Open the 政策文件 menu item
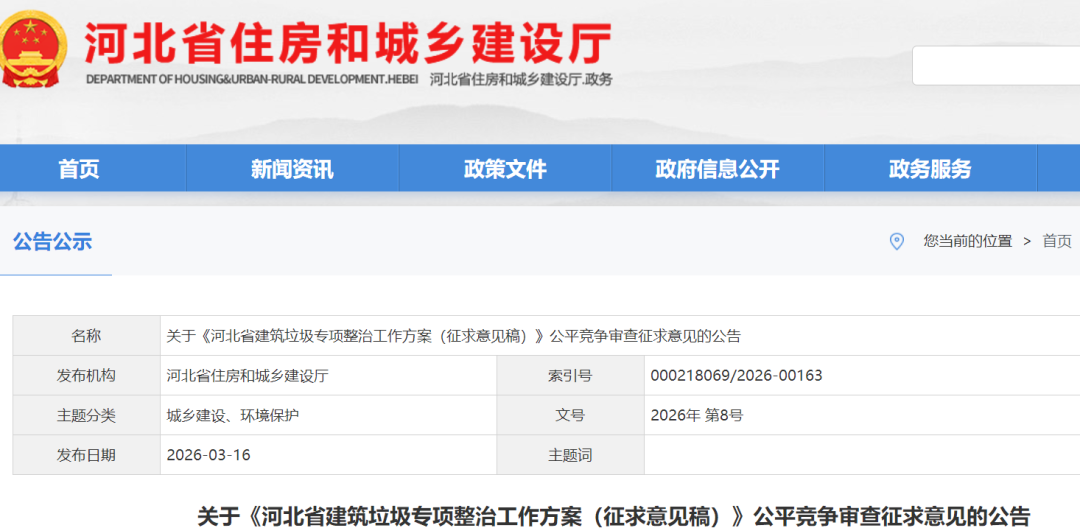Viewport: 1080px width, 528px height. pos(505,169)
